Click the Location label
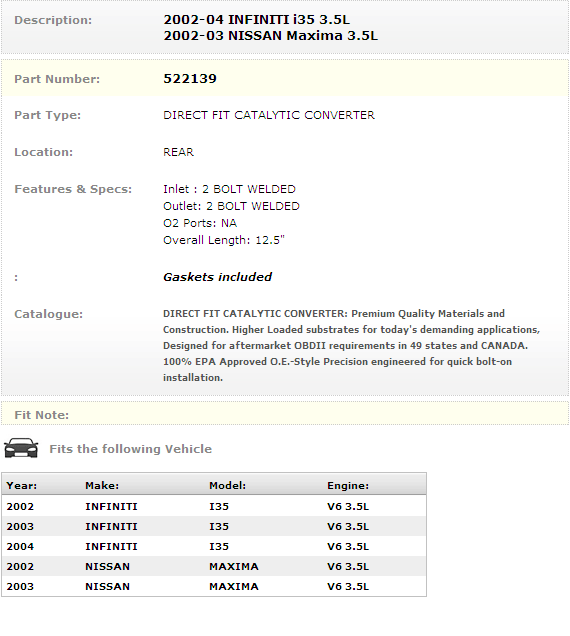This screenshot has height=636, width=570. [43, 152]
